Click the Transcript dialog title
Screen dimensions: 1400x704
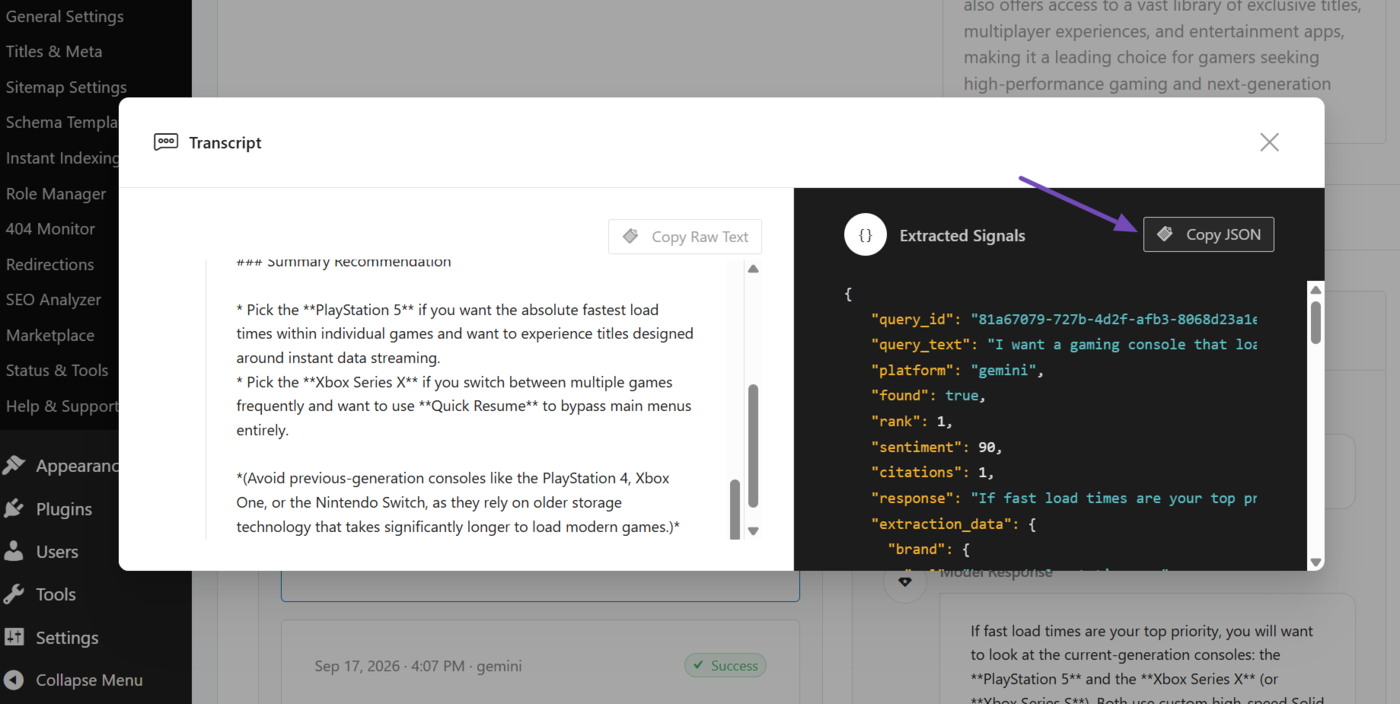225,143
